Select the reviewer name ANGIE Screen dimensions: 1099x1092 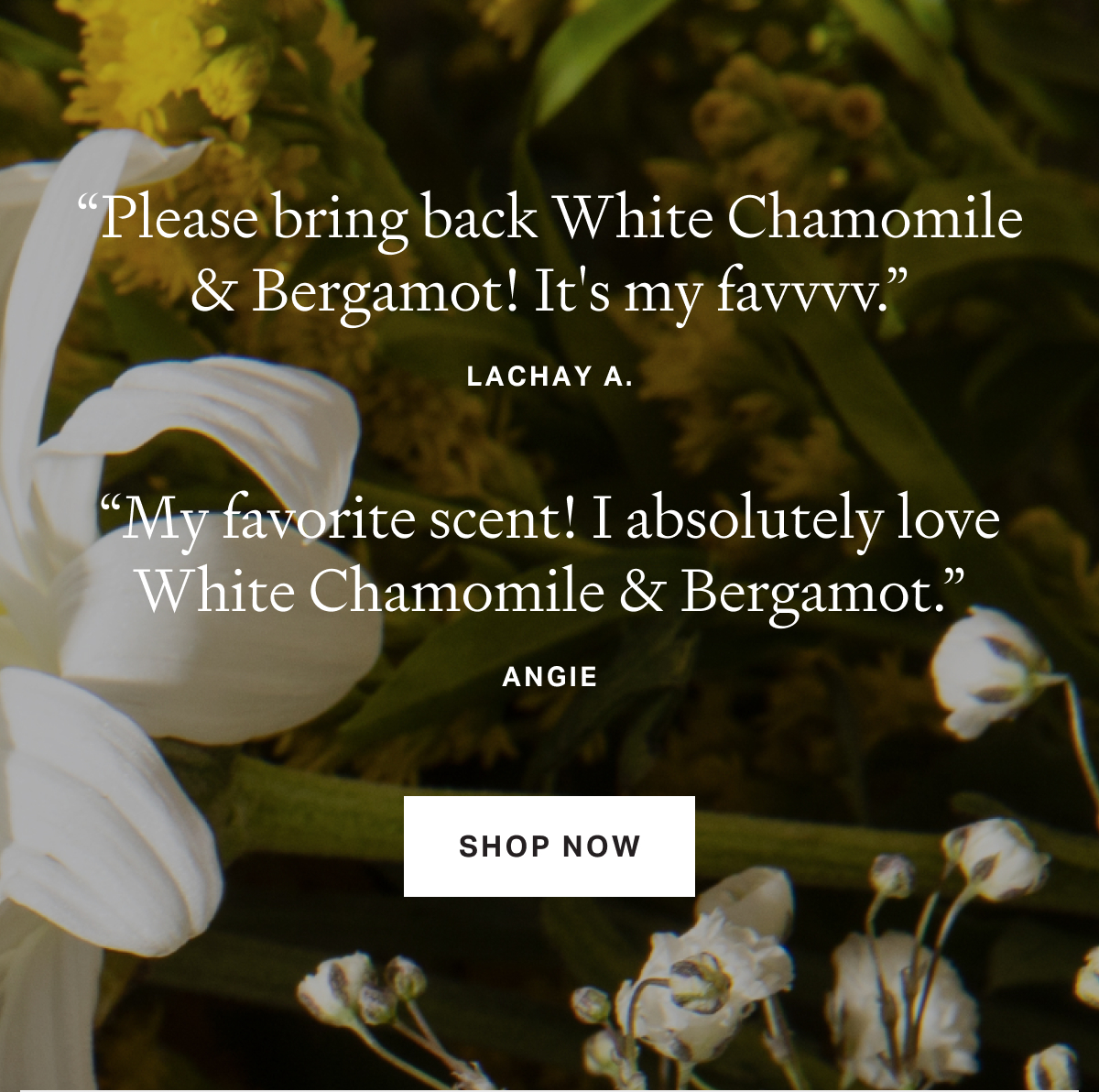tap(550, 676)
